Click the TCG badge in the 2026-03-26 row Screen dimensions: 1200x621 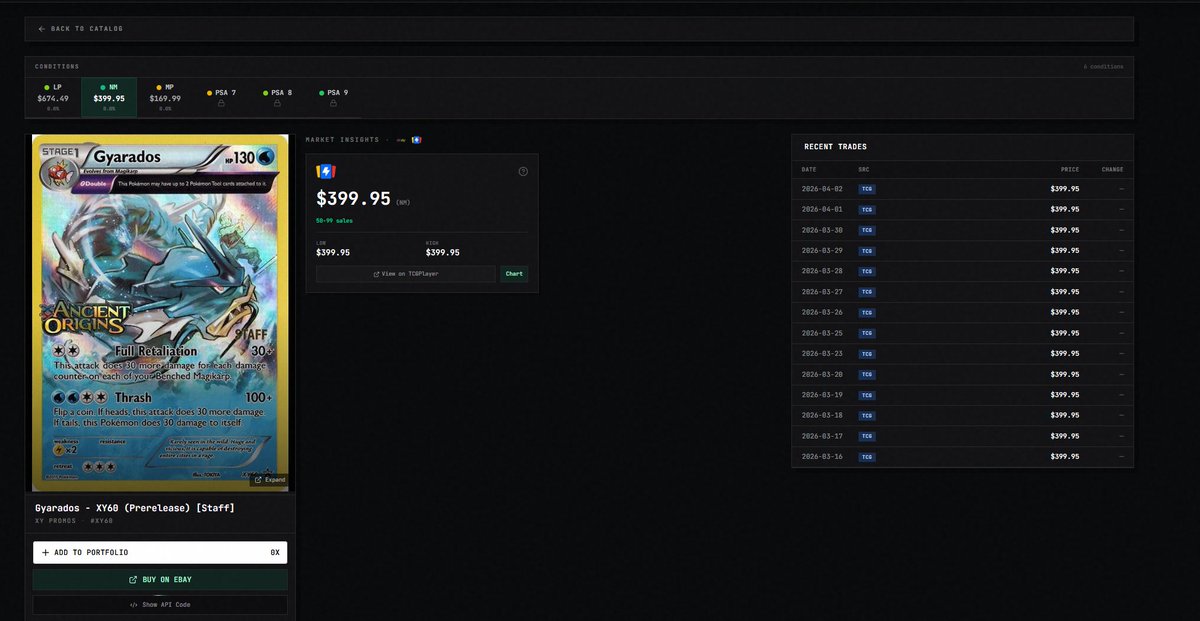tap(867, 312)
